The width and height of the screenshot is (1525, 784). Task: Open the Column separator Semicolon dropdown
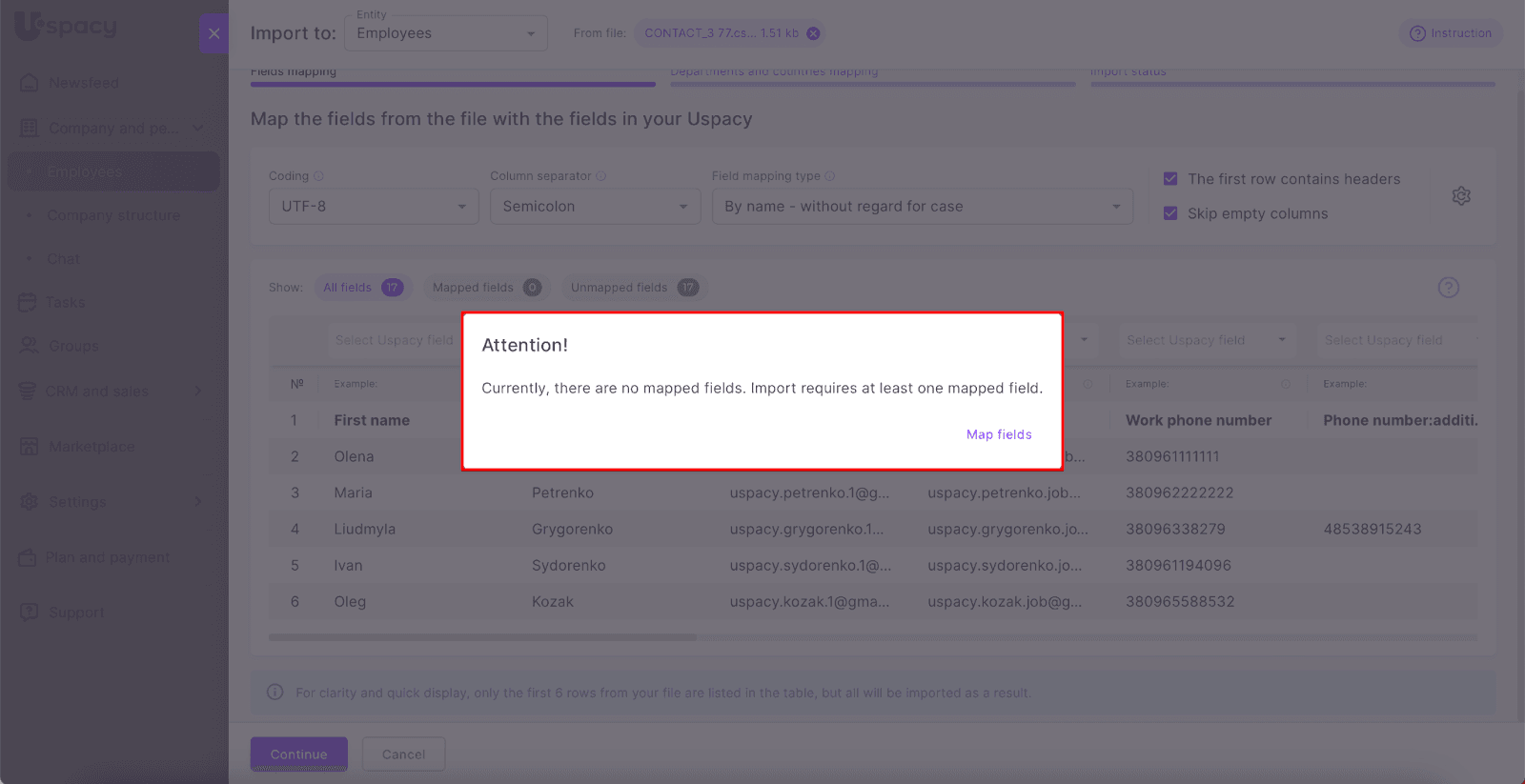click(x=595, y=207)
